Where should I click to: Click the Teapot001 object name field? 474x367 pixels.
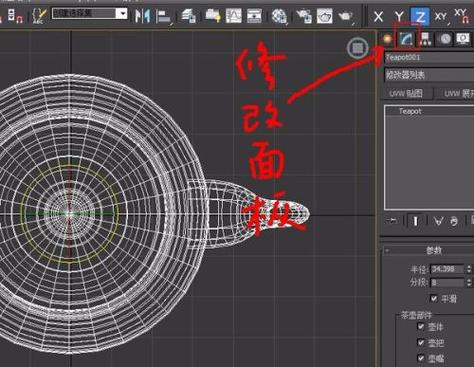tap(430, 57)
